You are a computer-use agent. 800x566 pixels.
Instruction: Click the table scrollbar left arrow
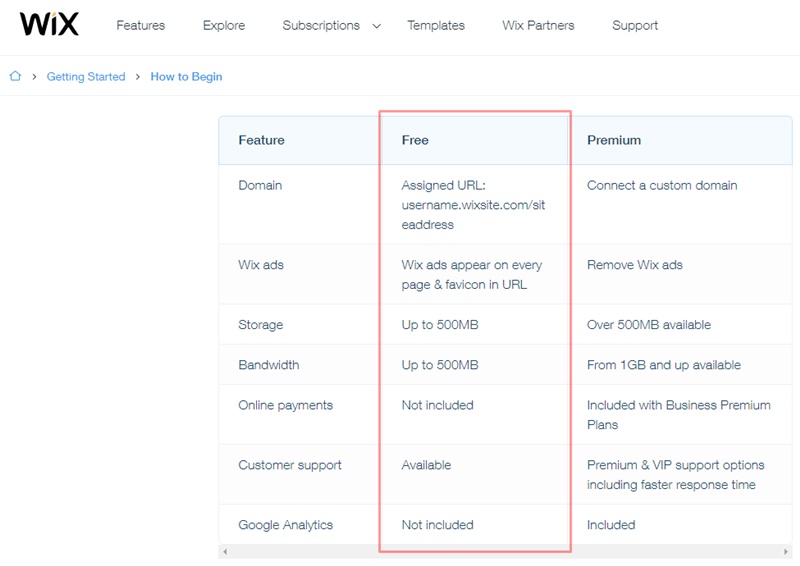click(x=225, y=551)
